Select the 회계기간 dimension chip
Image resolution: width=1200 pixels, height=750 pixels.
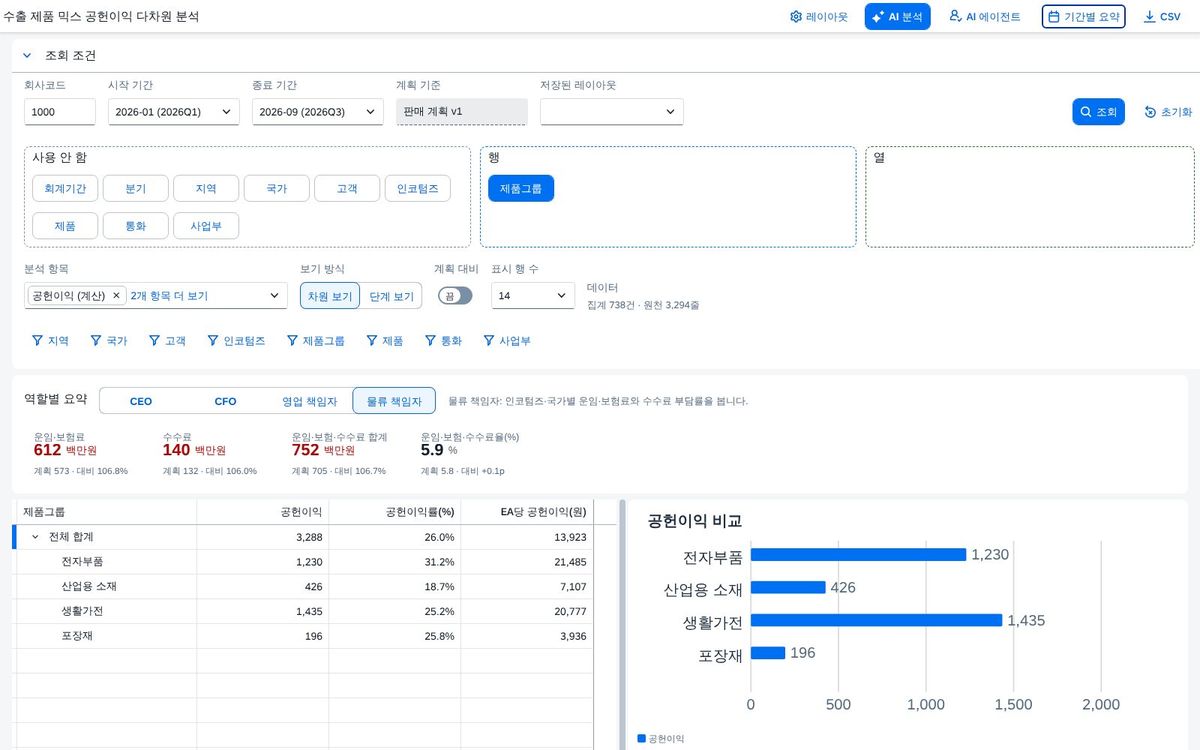[65, 188]
